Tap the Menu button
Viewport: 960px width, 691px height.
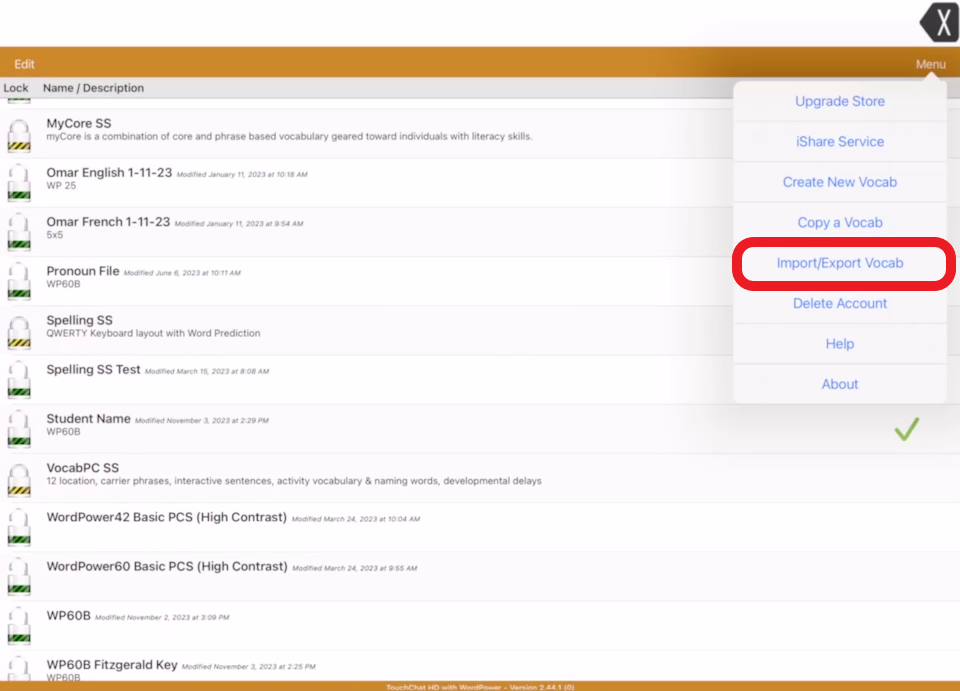click(x=930, y=64)
